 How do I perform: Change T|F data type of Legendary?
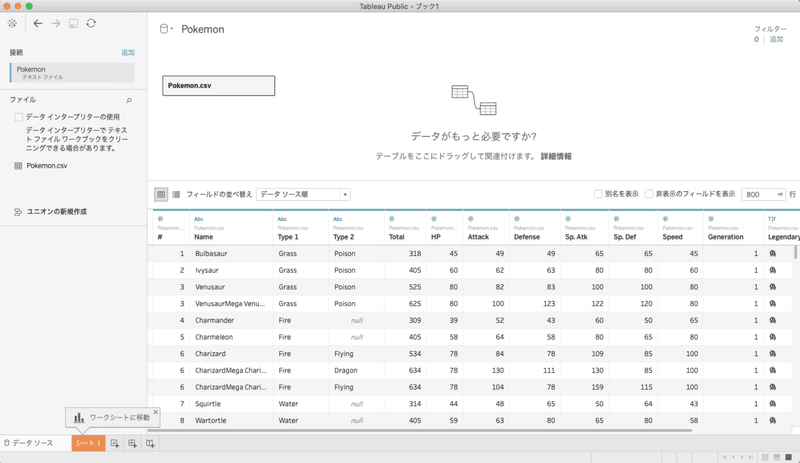[x=772, y=219]
